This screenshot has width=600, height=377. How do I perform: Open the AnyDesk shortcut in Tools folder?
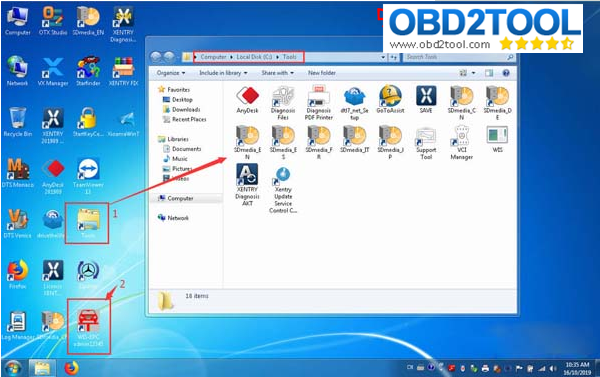(x=247, y=100)
